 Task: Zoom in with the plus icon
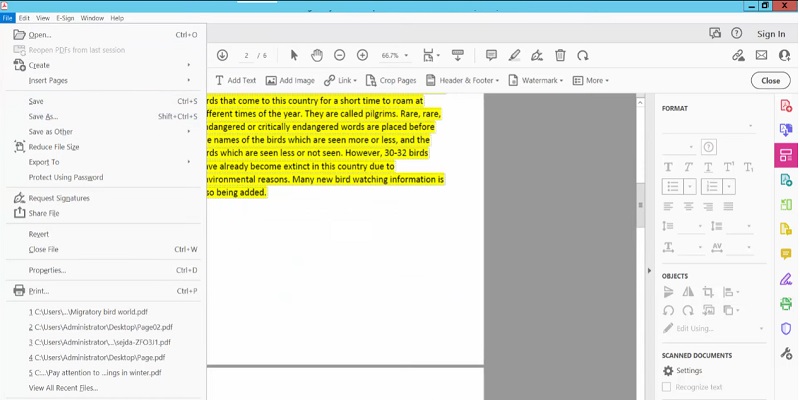[x=362, y=55]
